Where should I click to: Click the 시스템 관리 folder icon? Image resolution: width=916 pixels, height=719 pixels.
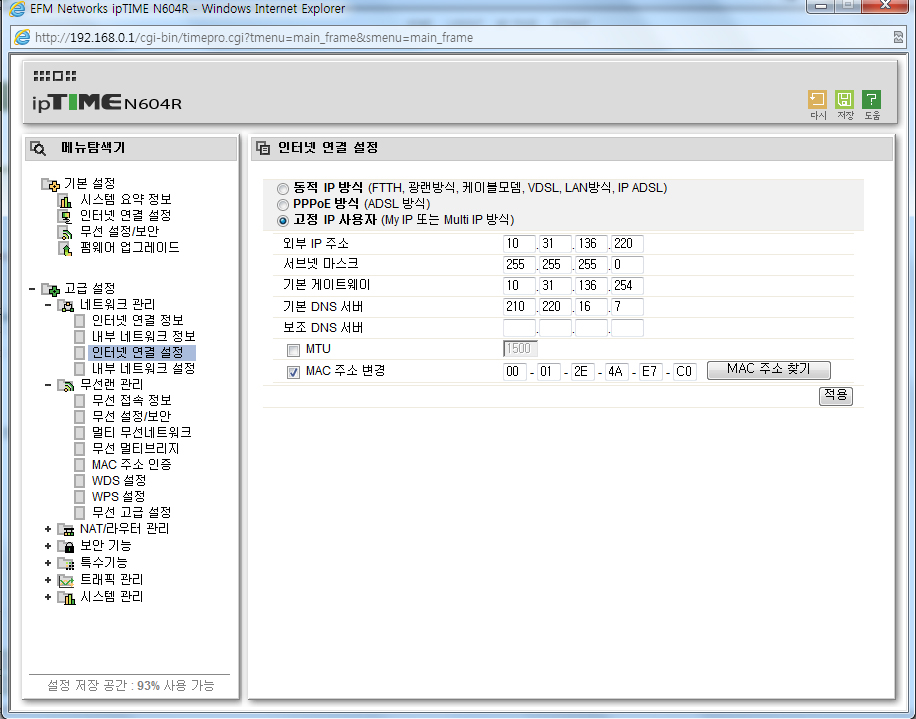point(67,598)
